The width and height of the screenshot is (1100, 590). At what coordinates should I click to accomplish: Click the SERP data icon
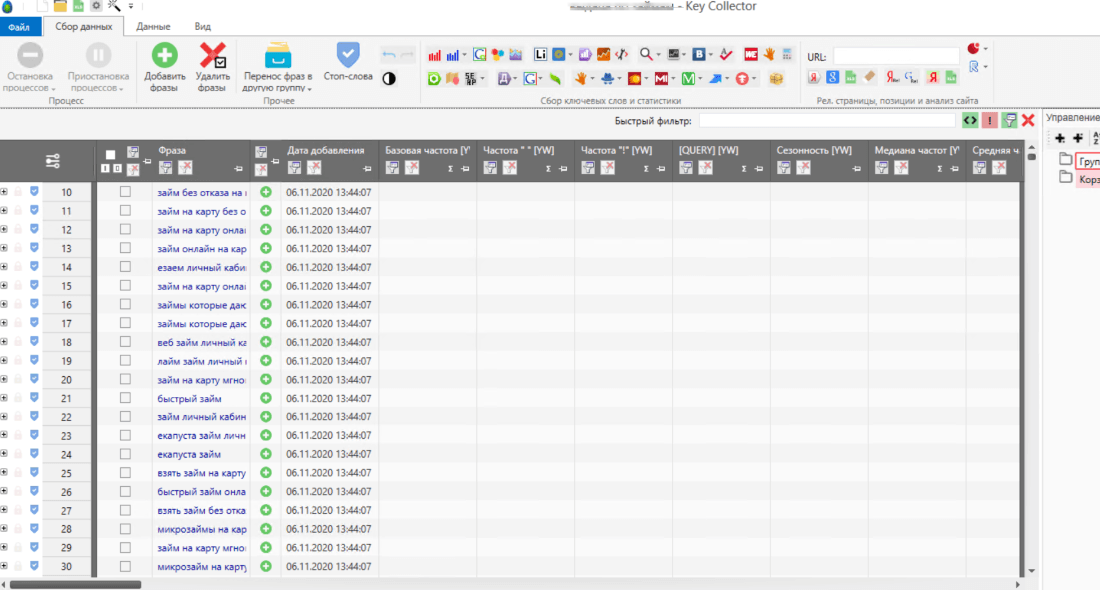(470, 79)
